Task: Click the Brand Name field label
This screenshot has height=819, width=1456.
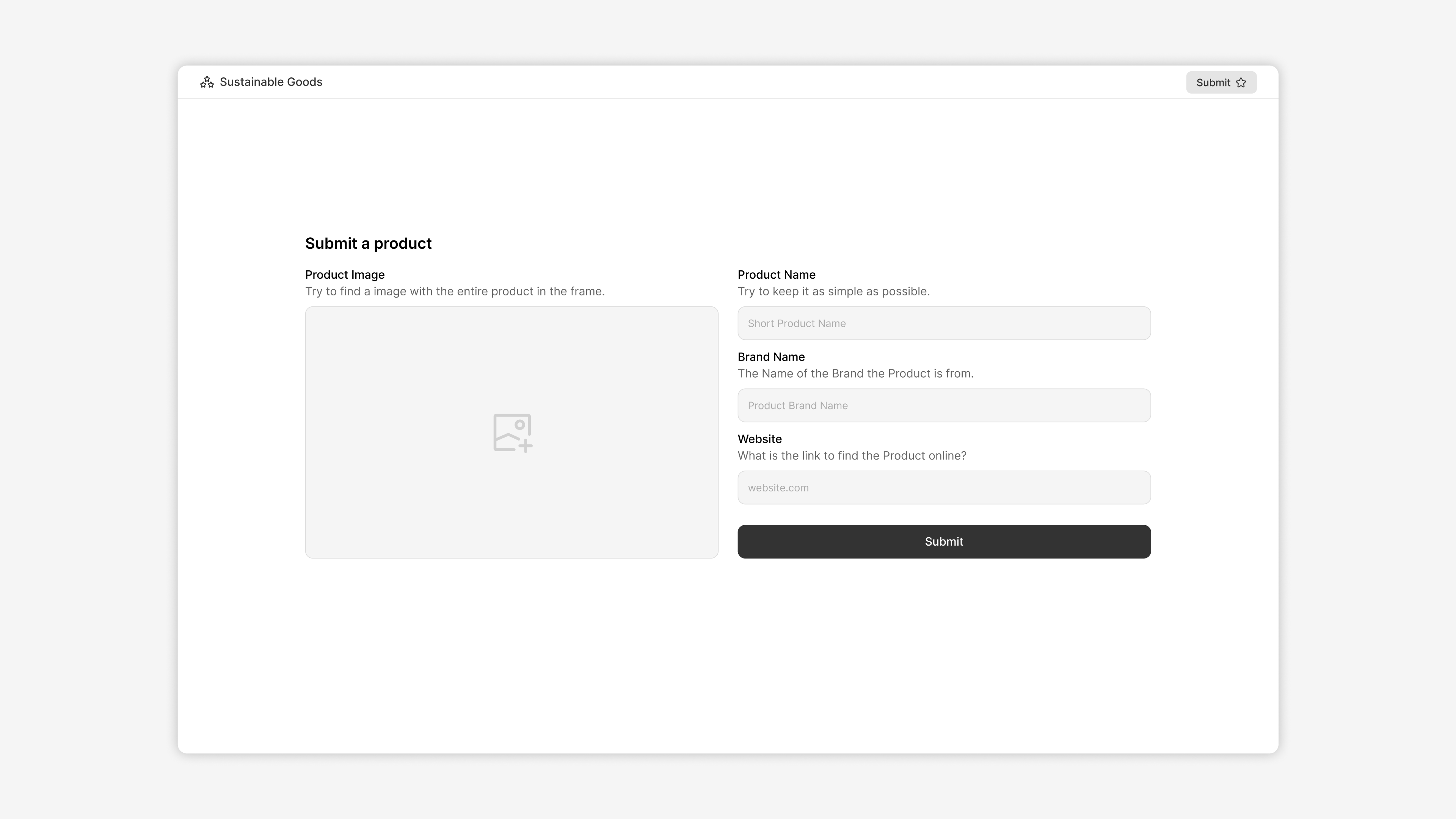Action: pyautogui.click(x=771, y=357)
